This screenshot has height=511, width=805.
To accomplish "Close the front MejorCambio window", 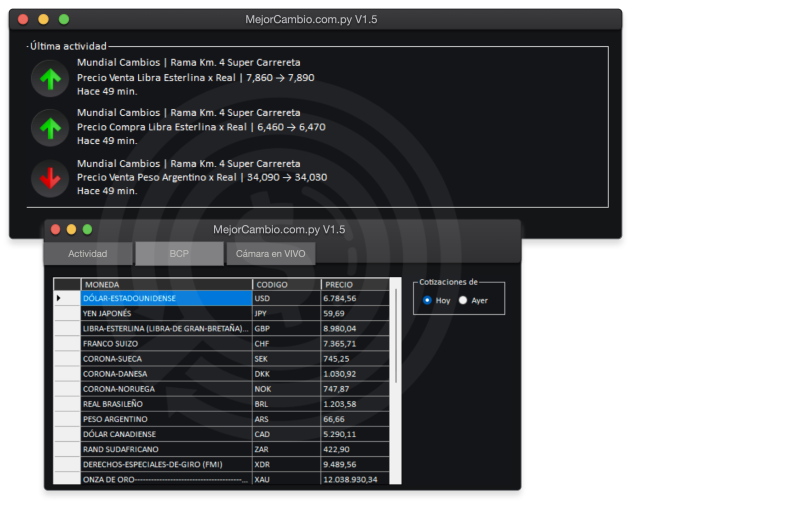I will tap(56, 229).
